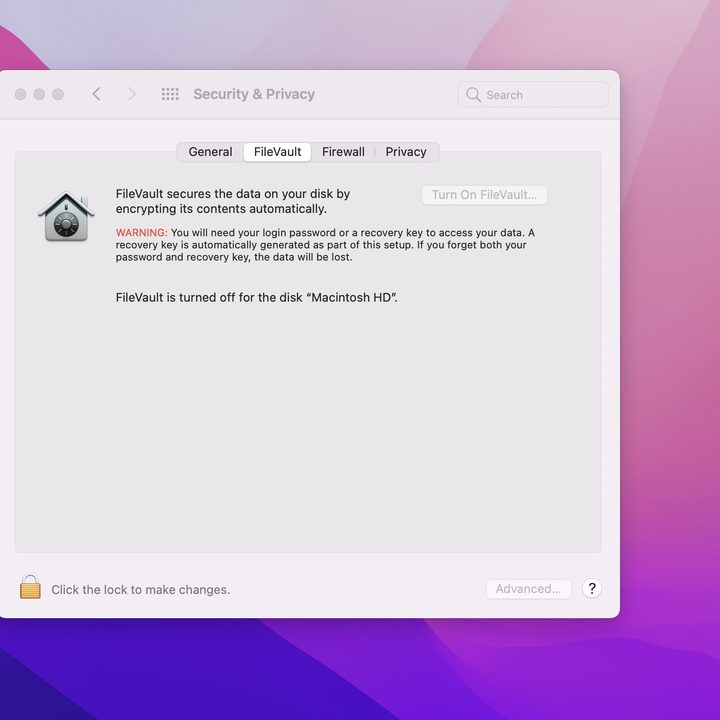Click the back arrow in the toolbar

(96, 94)
